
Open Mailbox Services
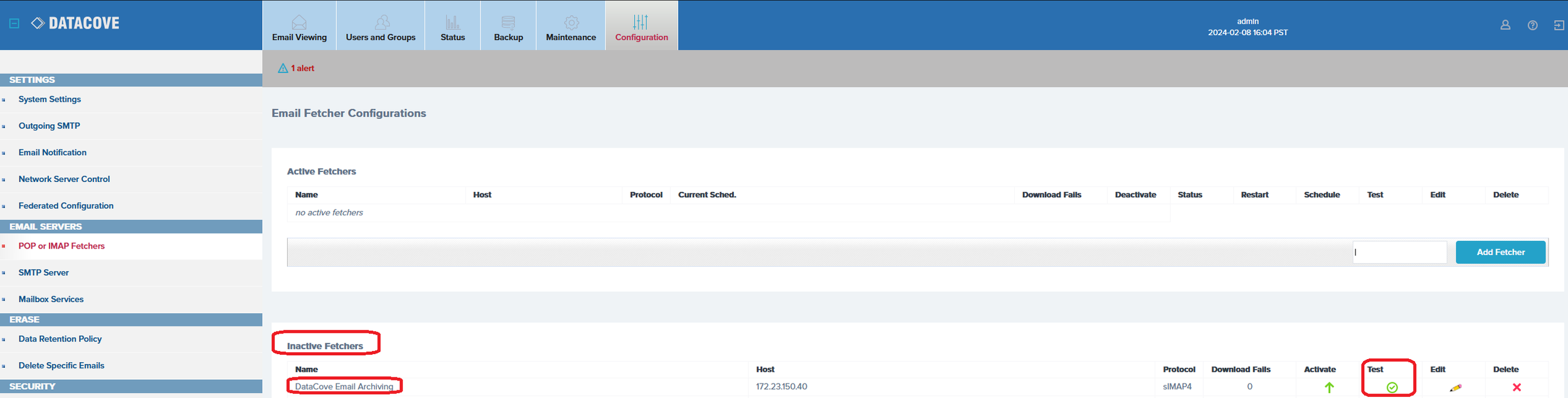[x=51, y=299]
